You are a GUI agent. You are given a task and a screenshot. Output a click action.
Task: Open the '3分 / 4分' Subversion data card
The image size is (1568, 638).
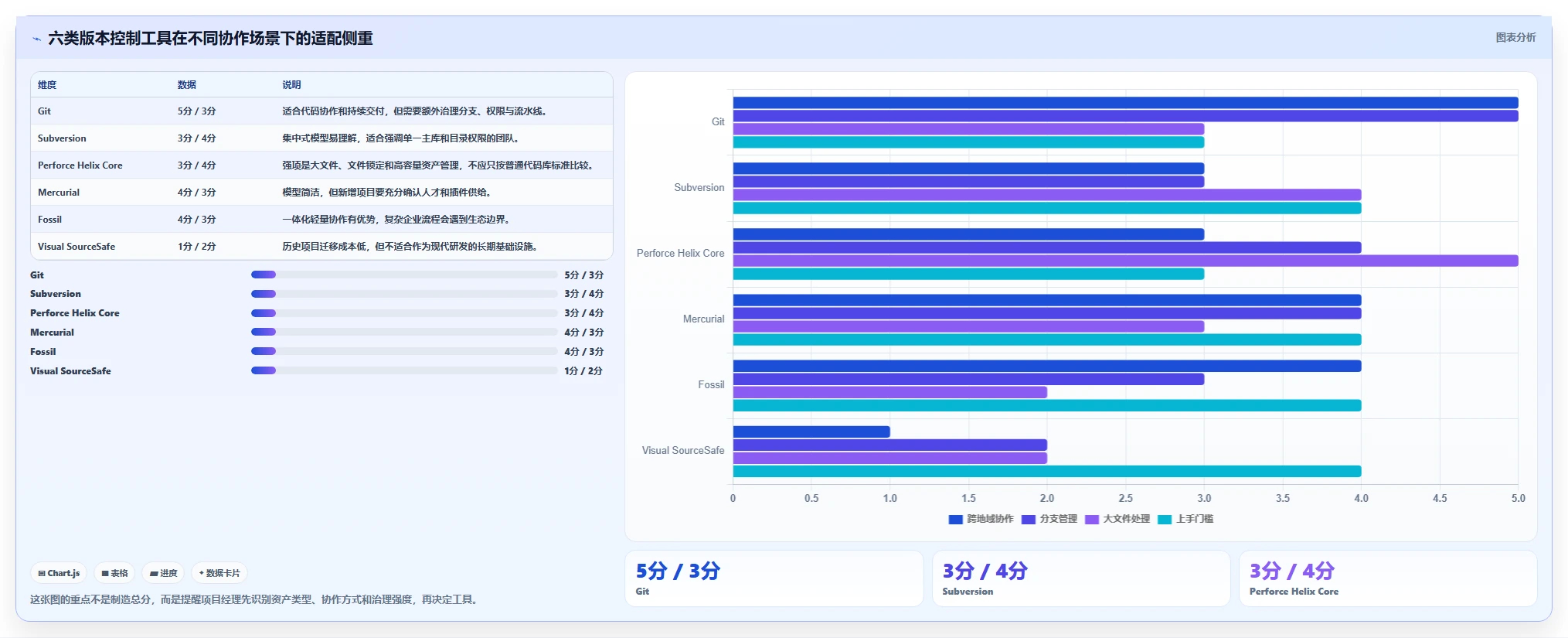[x=1081, y=578]
